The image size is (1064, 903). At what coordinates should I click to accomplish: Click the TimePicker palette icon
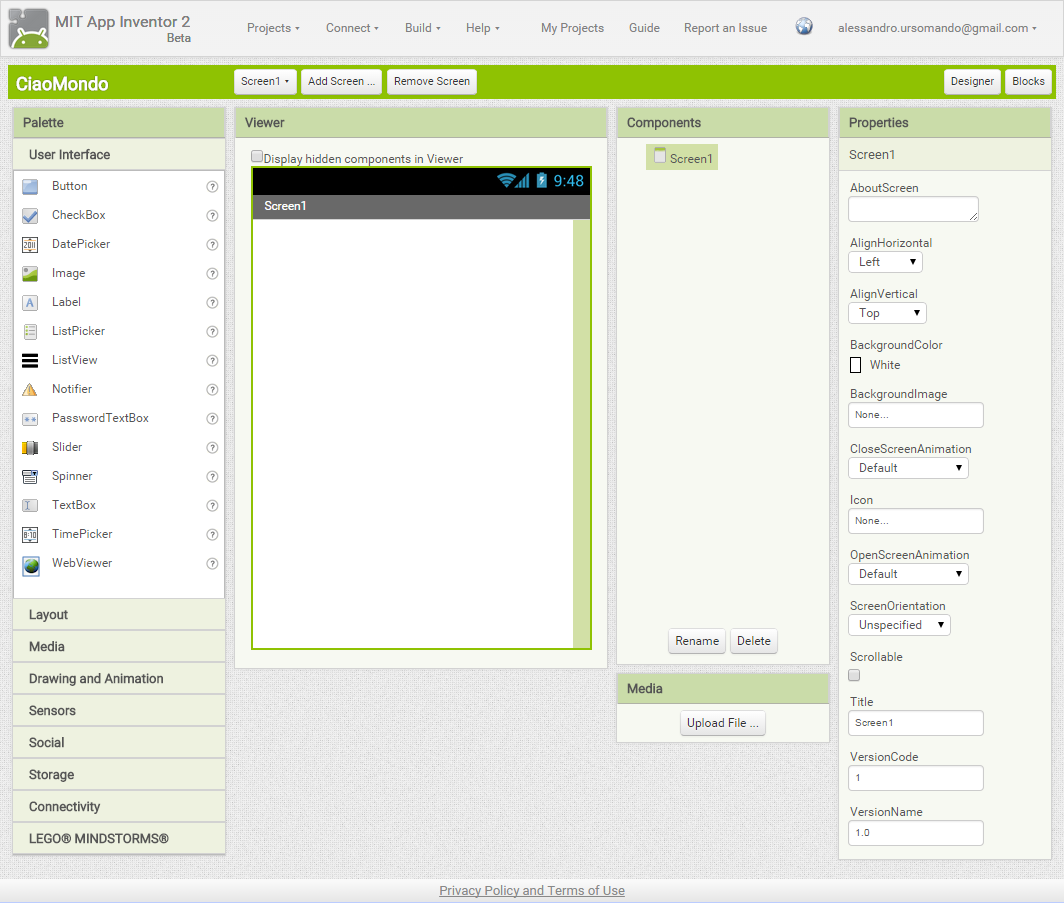[30, 535]
